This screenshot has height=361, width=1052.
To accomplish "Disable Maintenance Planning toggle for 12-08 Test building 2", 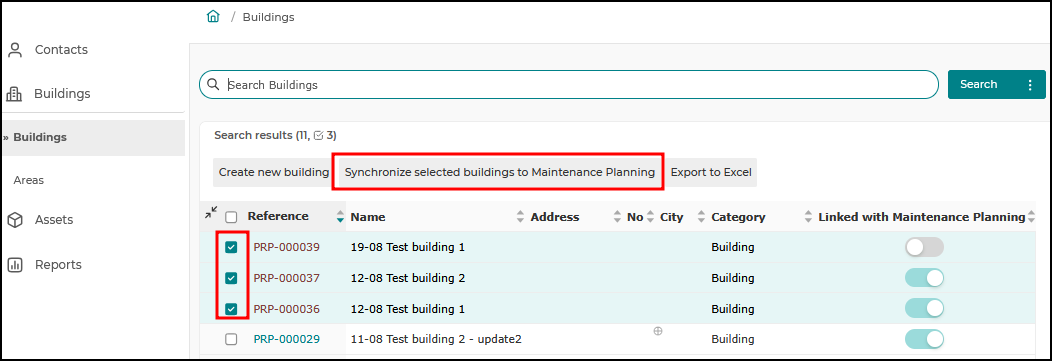I will tap(924, 278).
